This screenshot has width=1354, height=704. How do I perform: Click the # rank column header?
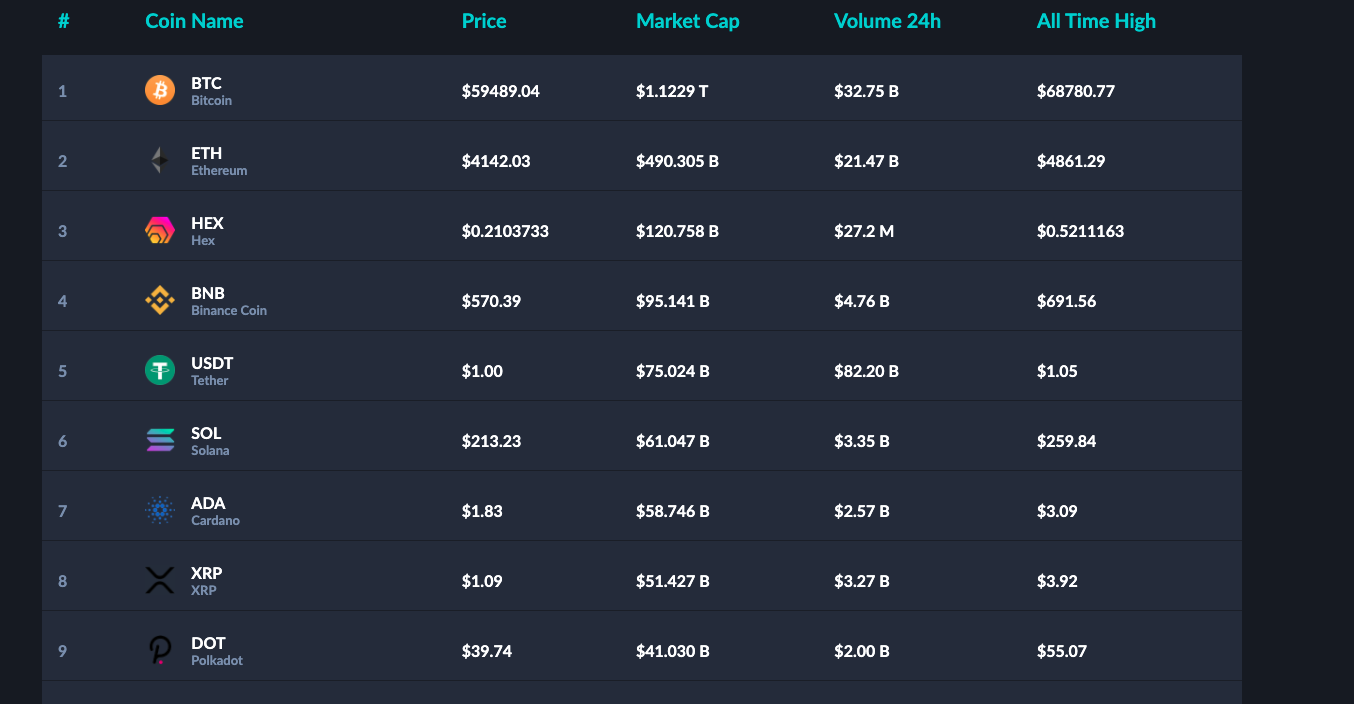(63, 21)
